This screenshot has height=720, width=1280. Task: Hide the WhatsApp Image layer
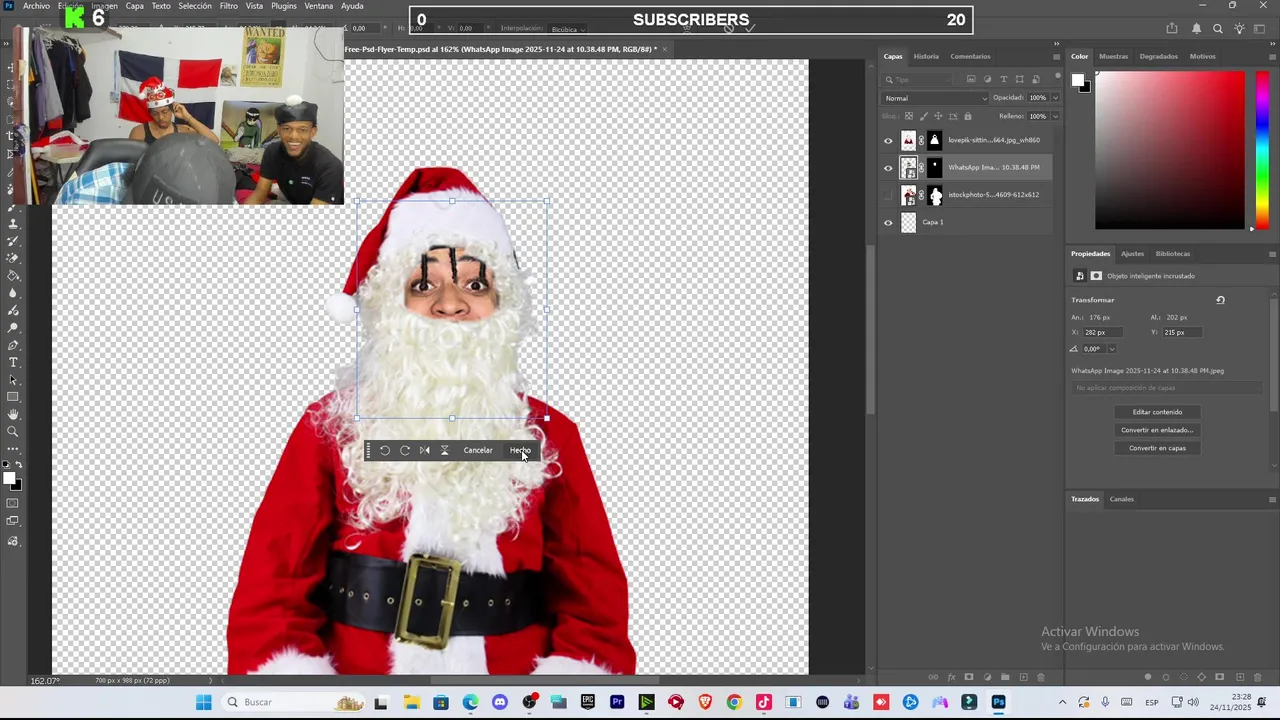(888, 168)
